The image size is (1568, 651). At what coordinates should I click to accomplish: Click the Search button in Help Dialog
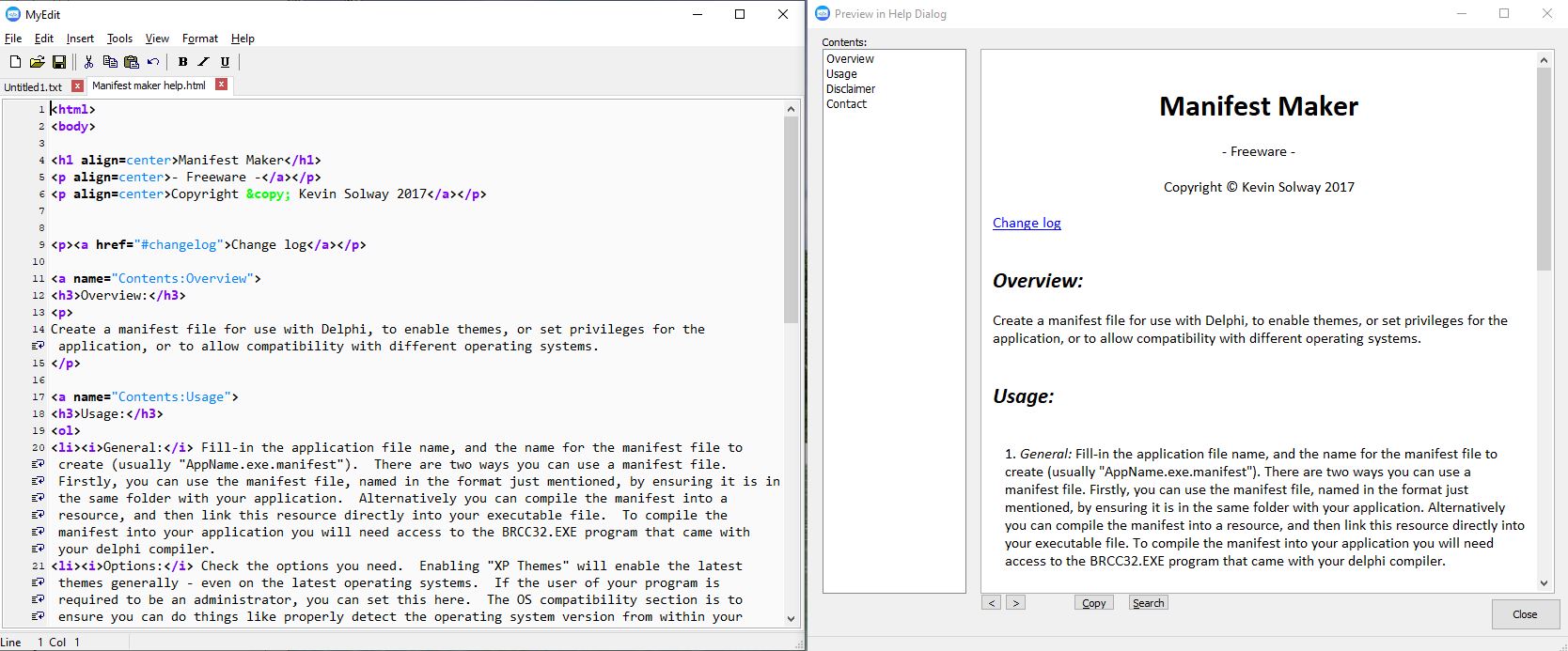point(1149,603)
